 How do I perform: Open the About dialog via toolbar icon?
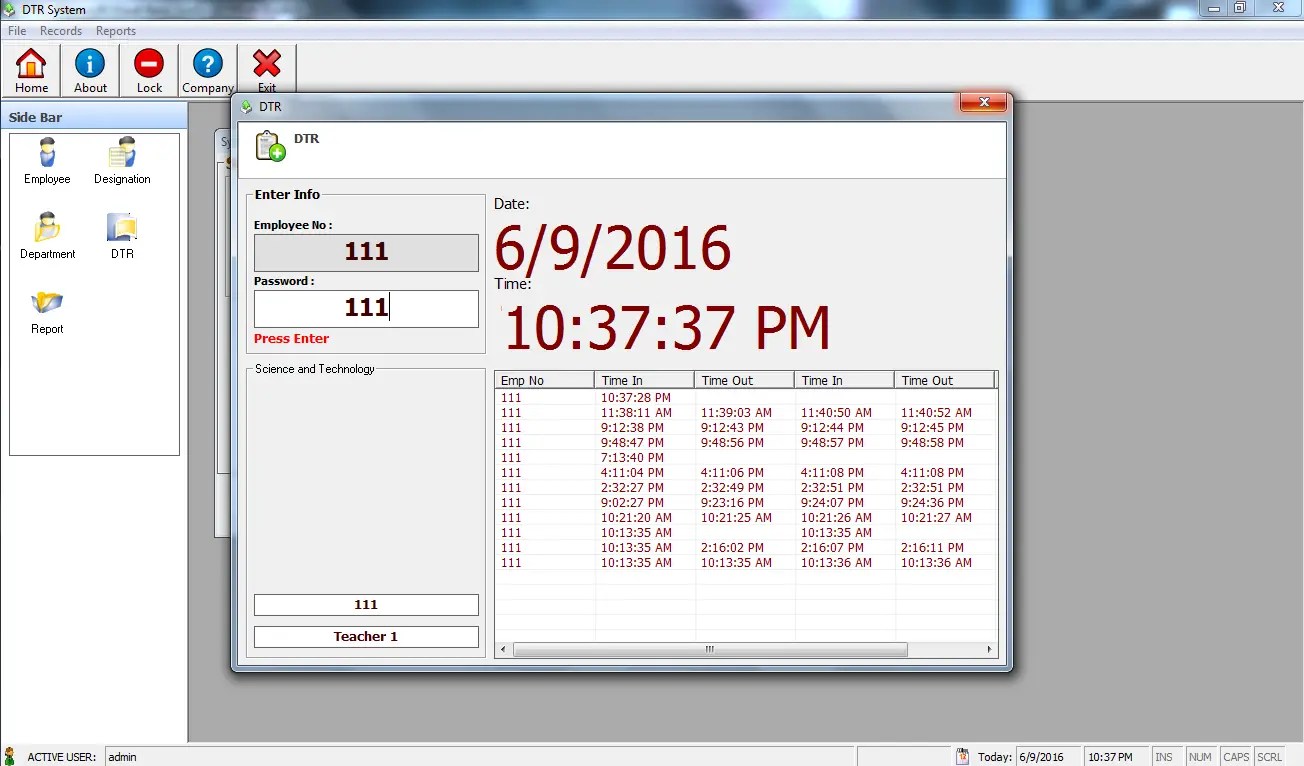coord(89,68)
